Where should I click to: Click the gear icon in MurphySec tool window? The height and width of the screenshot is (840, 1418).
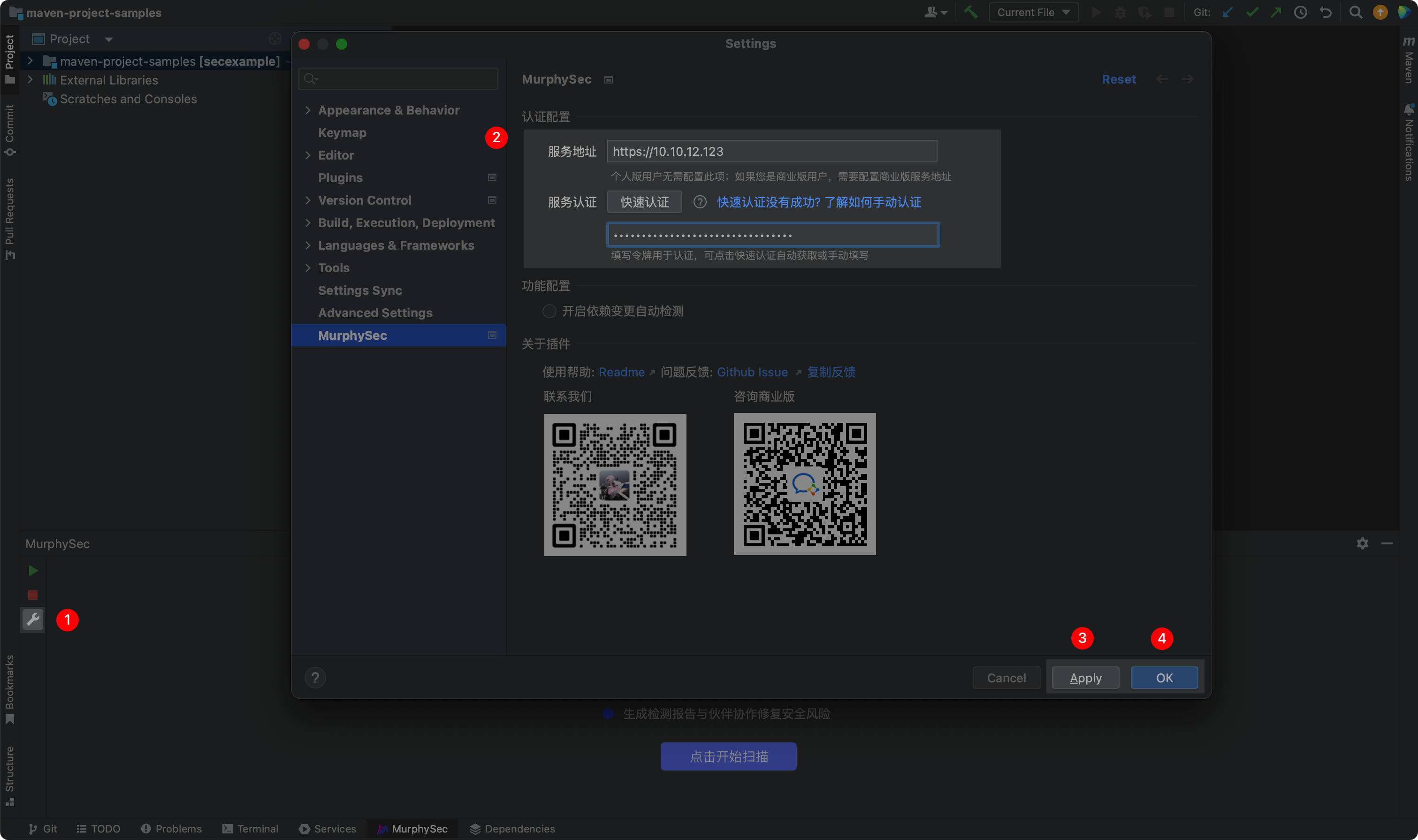(1362, 543)
